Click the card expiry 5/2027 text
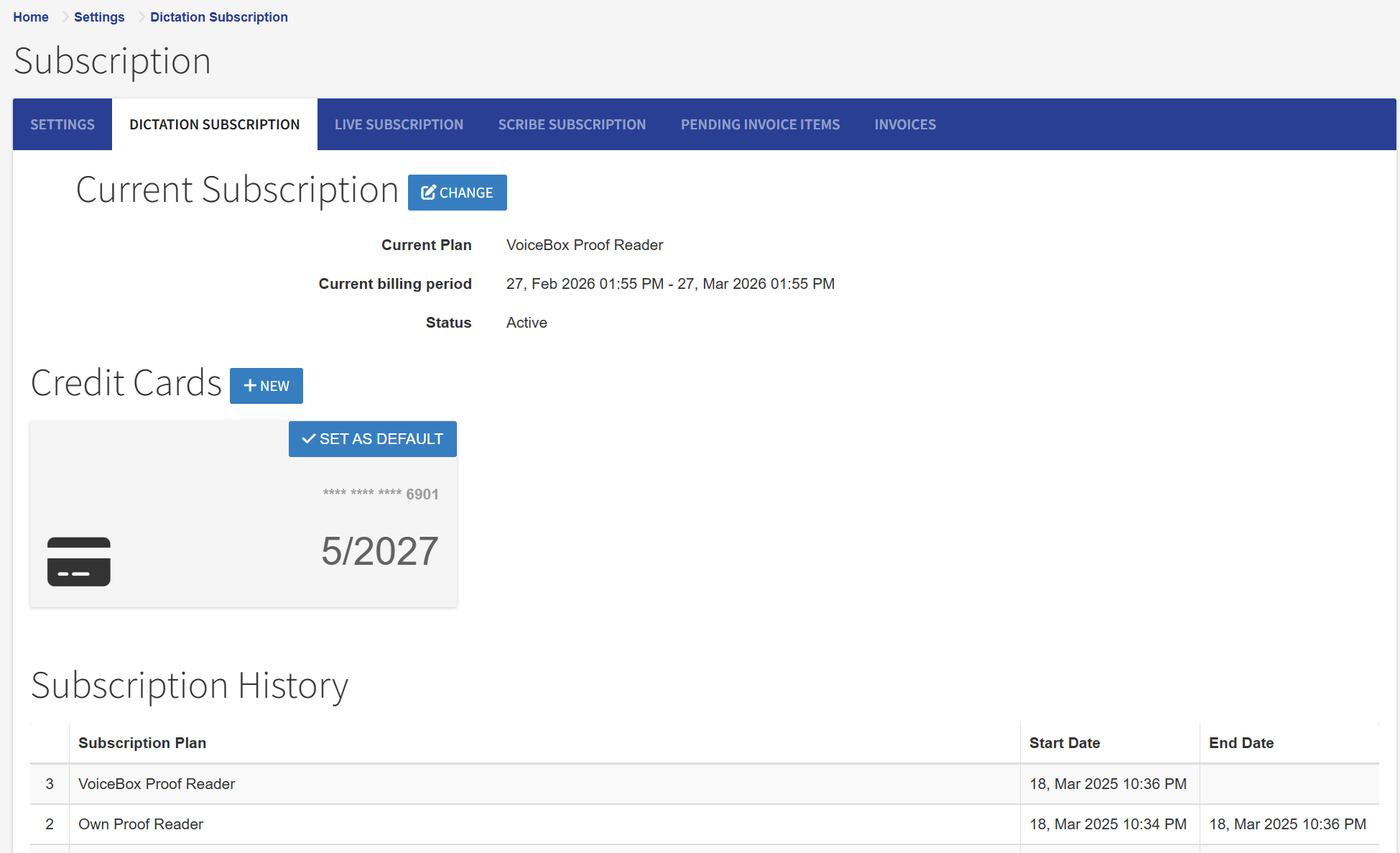This screenshot has height=853, width=1400. 379,551
